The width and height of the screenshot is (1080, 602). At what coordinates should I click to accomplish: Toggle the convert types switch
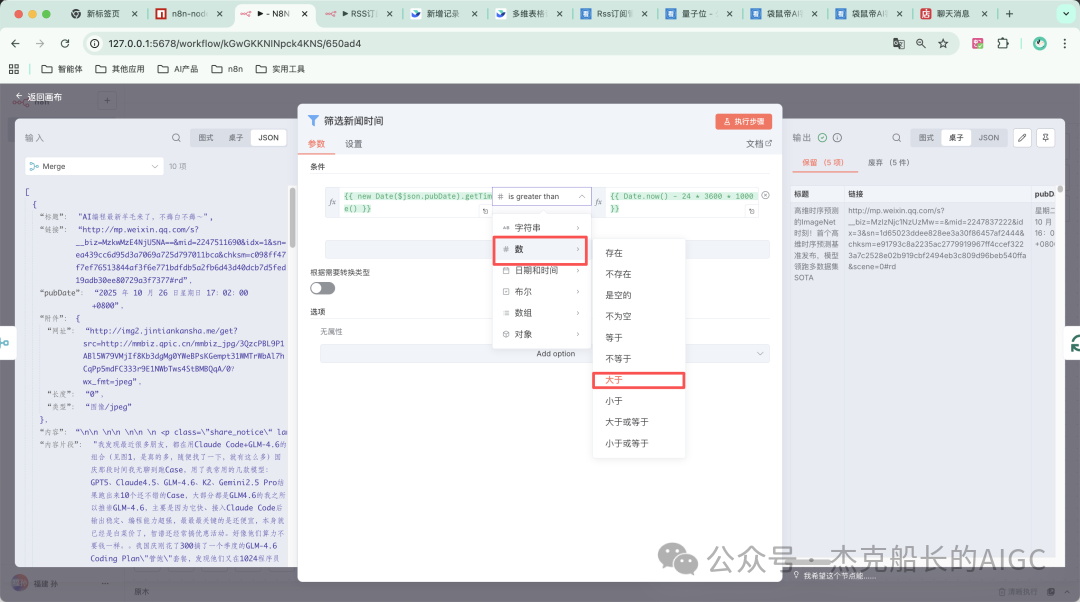[x=322, y=288]
